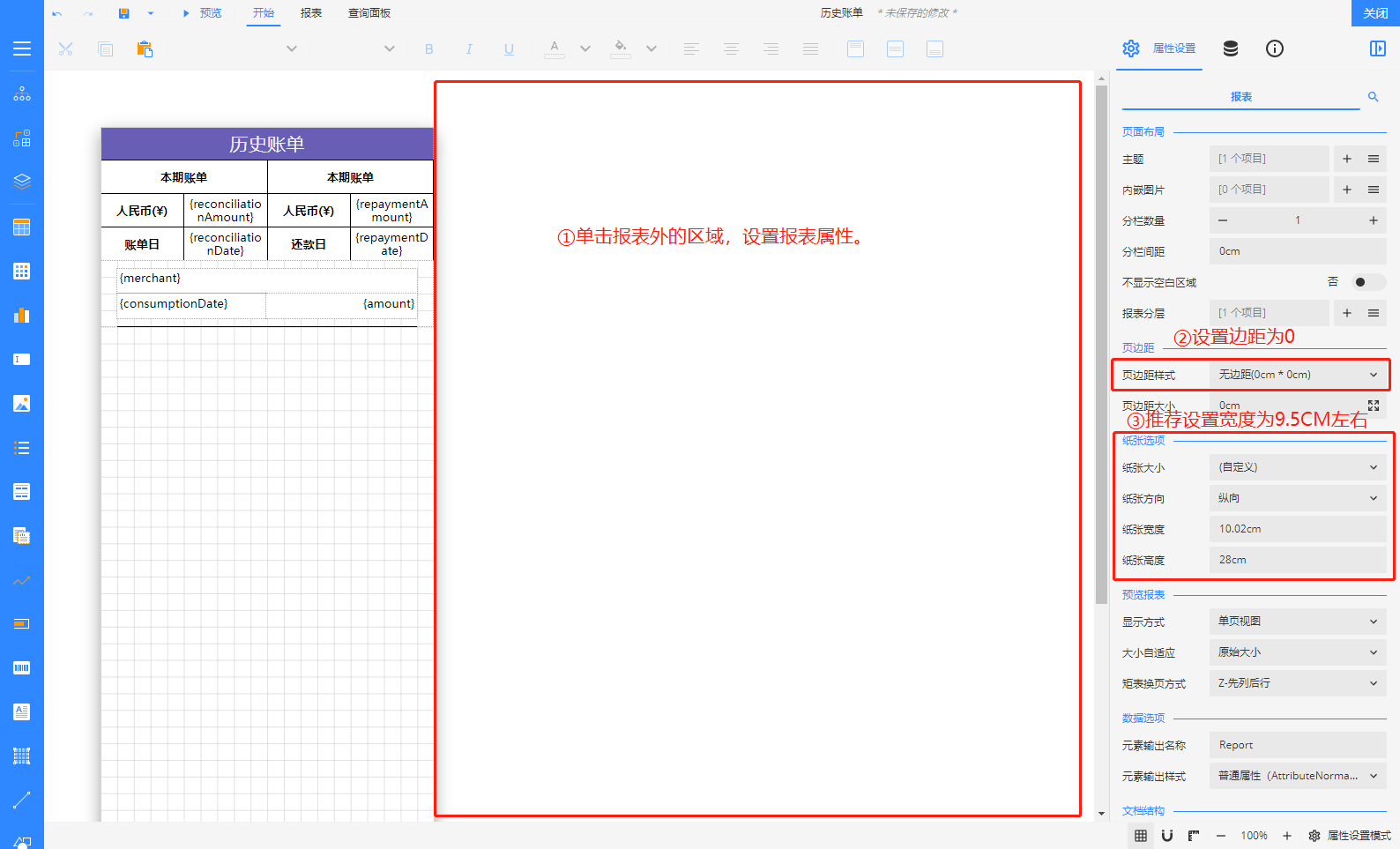Click the font color button
The height and width of the screenshot is (849, 1400).
[554, 48]
